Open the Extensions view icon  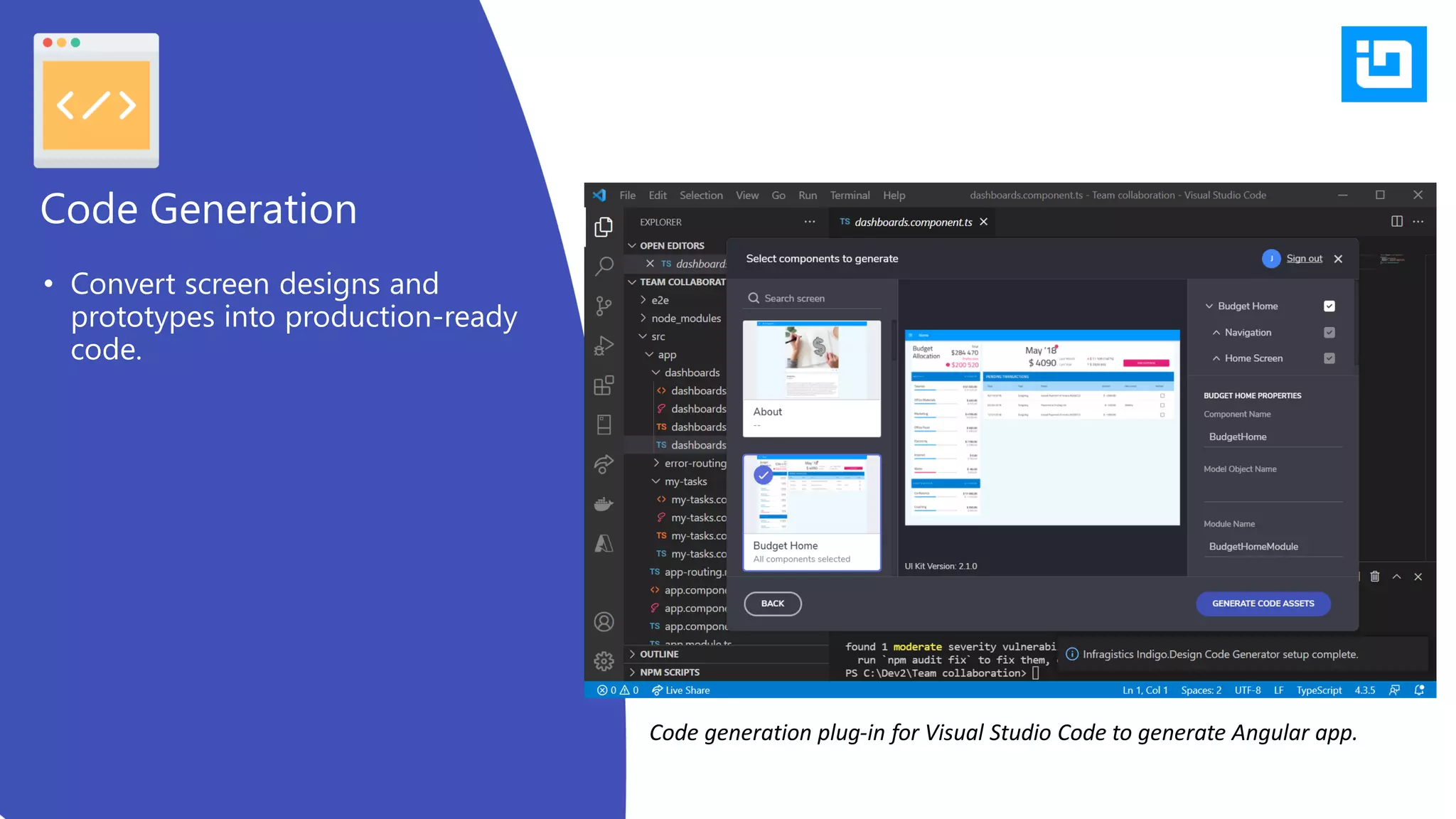coord(604,385)
